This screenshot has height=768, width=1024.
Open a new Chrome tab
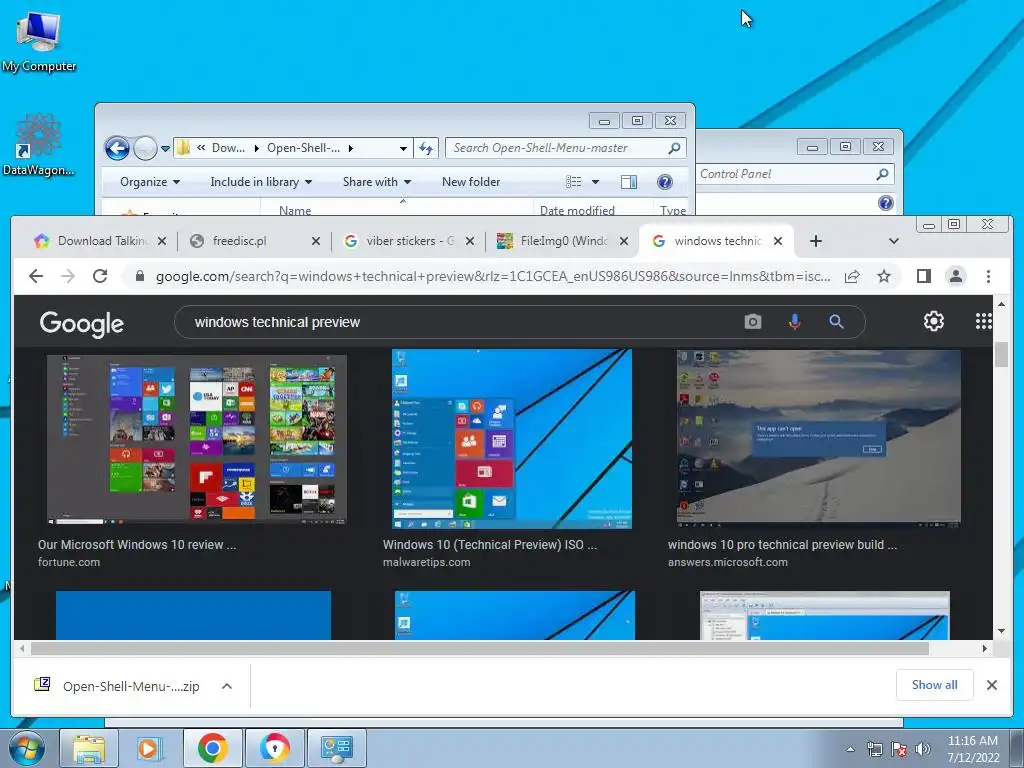pos(816,241)
